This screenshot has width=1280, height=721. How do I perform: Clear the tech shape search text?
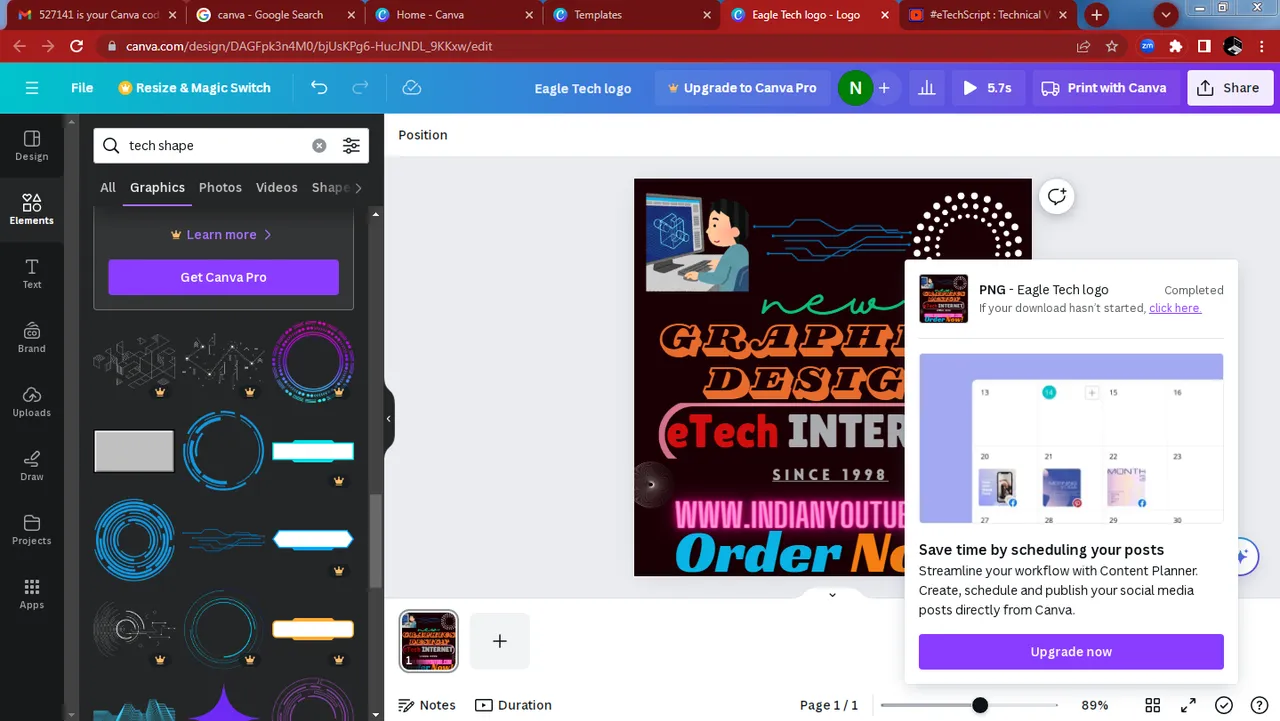pyautogui.click(x=319, y=145)
